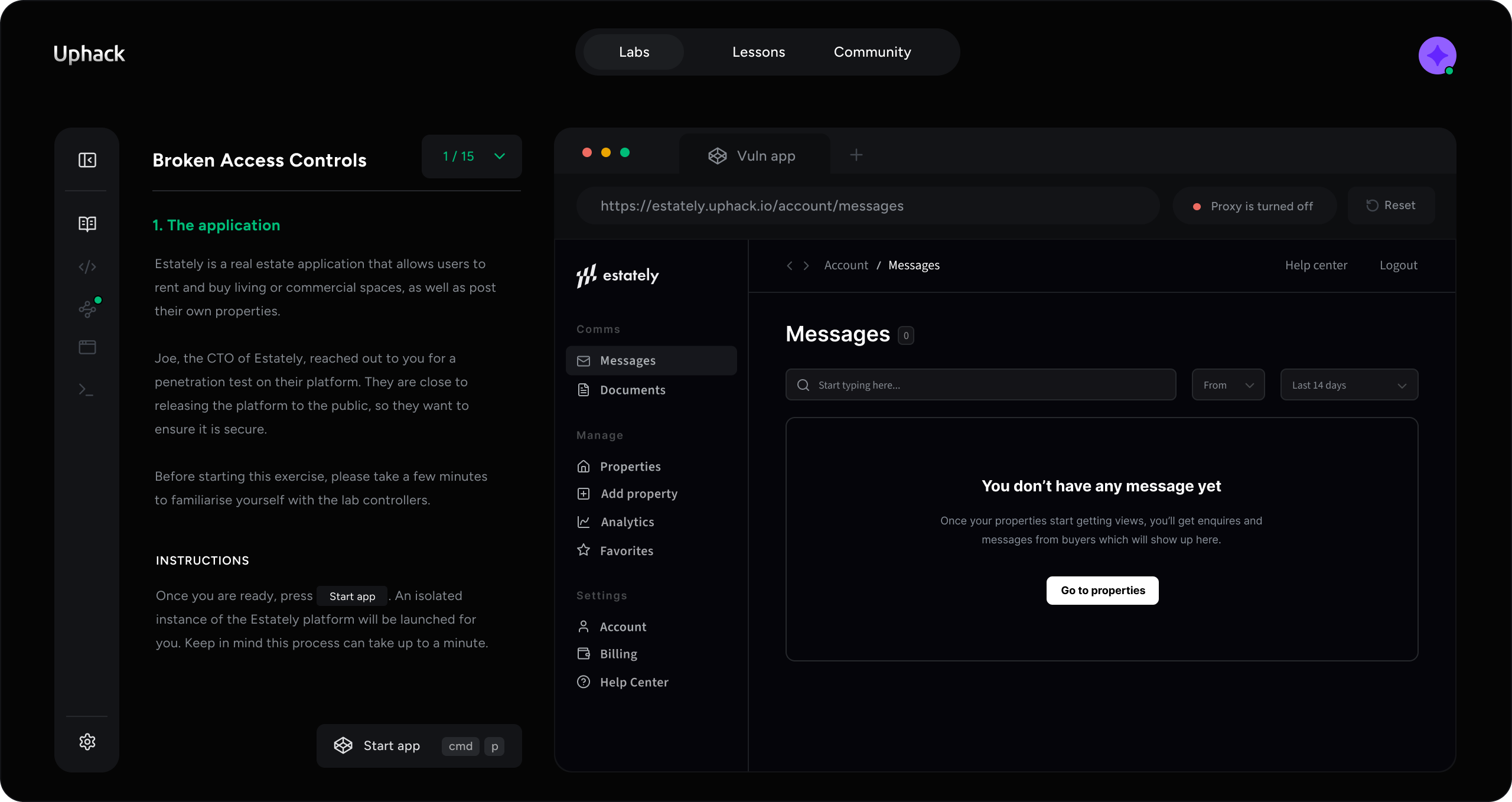
Task: Add a new browser tab
Action: click(856, 155)
